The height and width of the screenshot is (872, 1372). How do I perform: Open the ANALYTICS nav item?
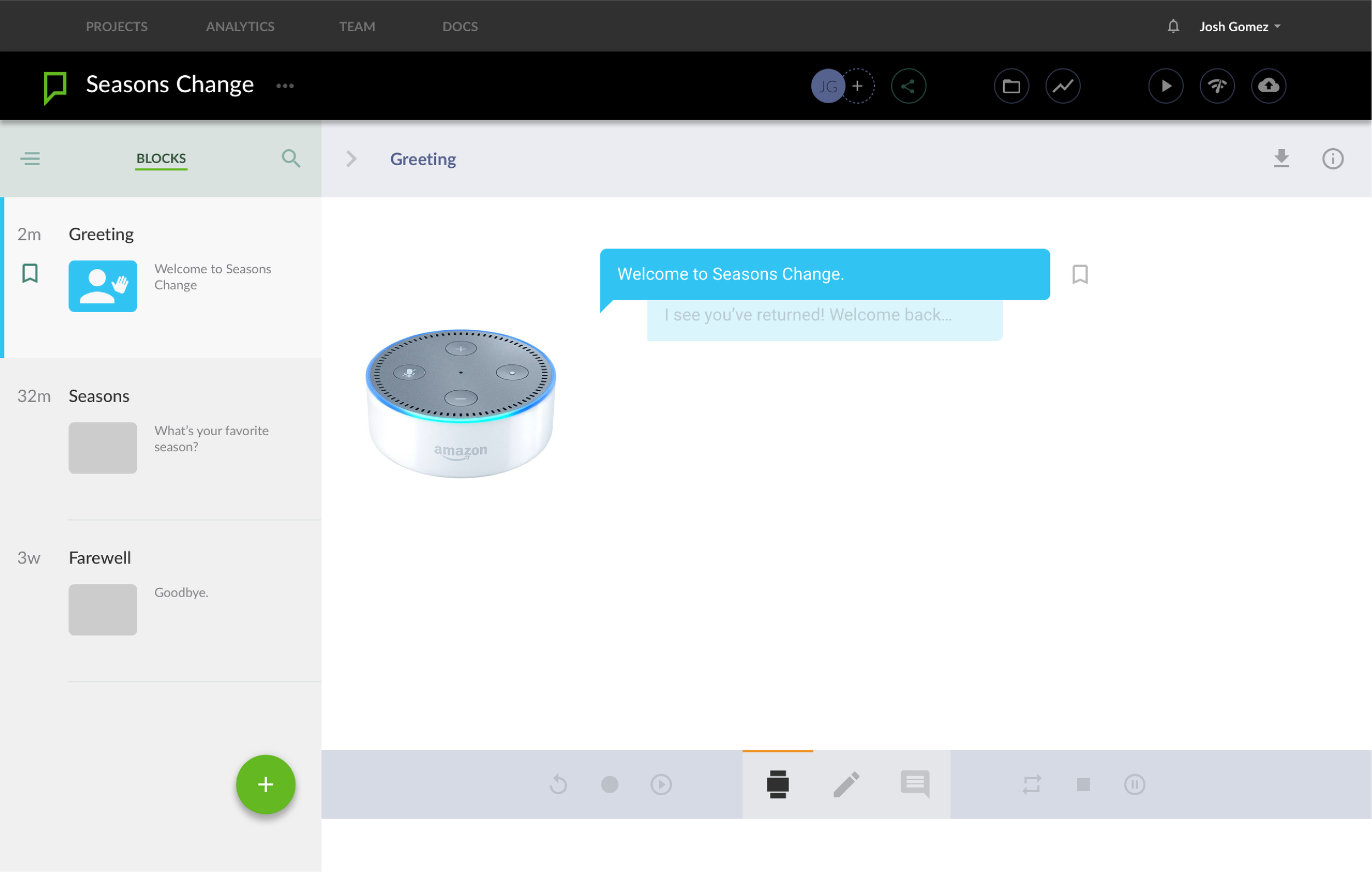pos(240,27)
